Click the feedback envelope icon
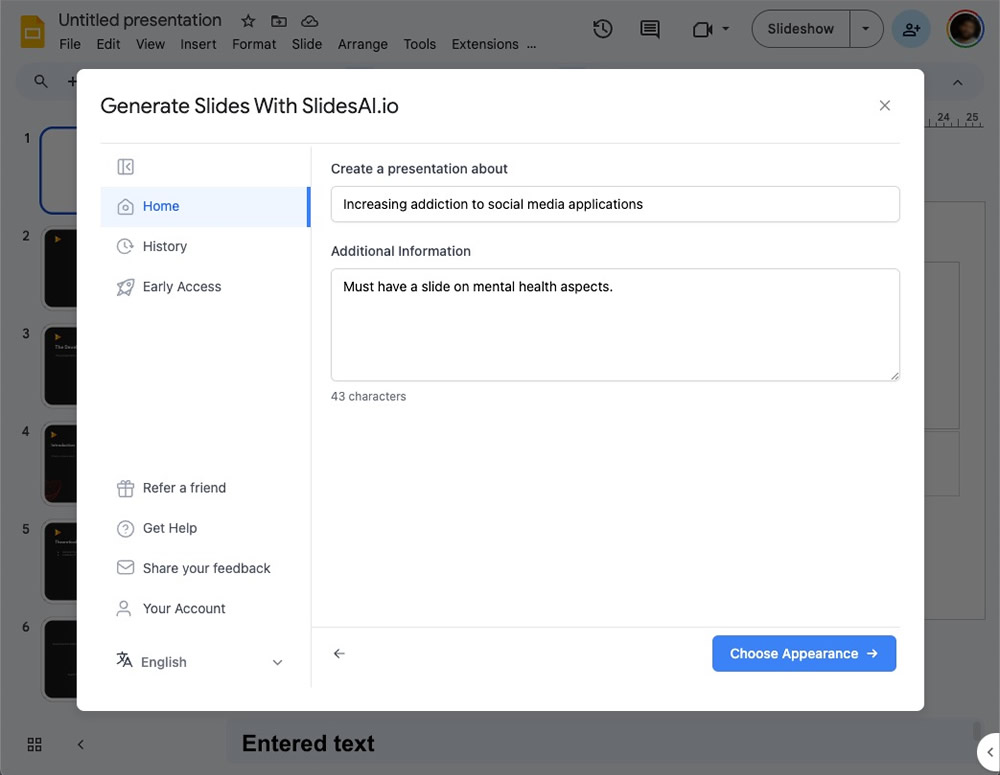The image size is (1000, 775). point(126,568)
